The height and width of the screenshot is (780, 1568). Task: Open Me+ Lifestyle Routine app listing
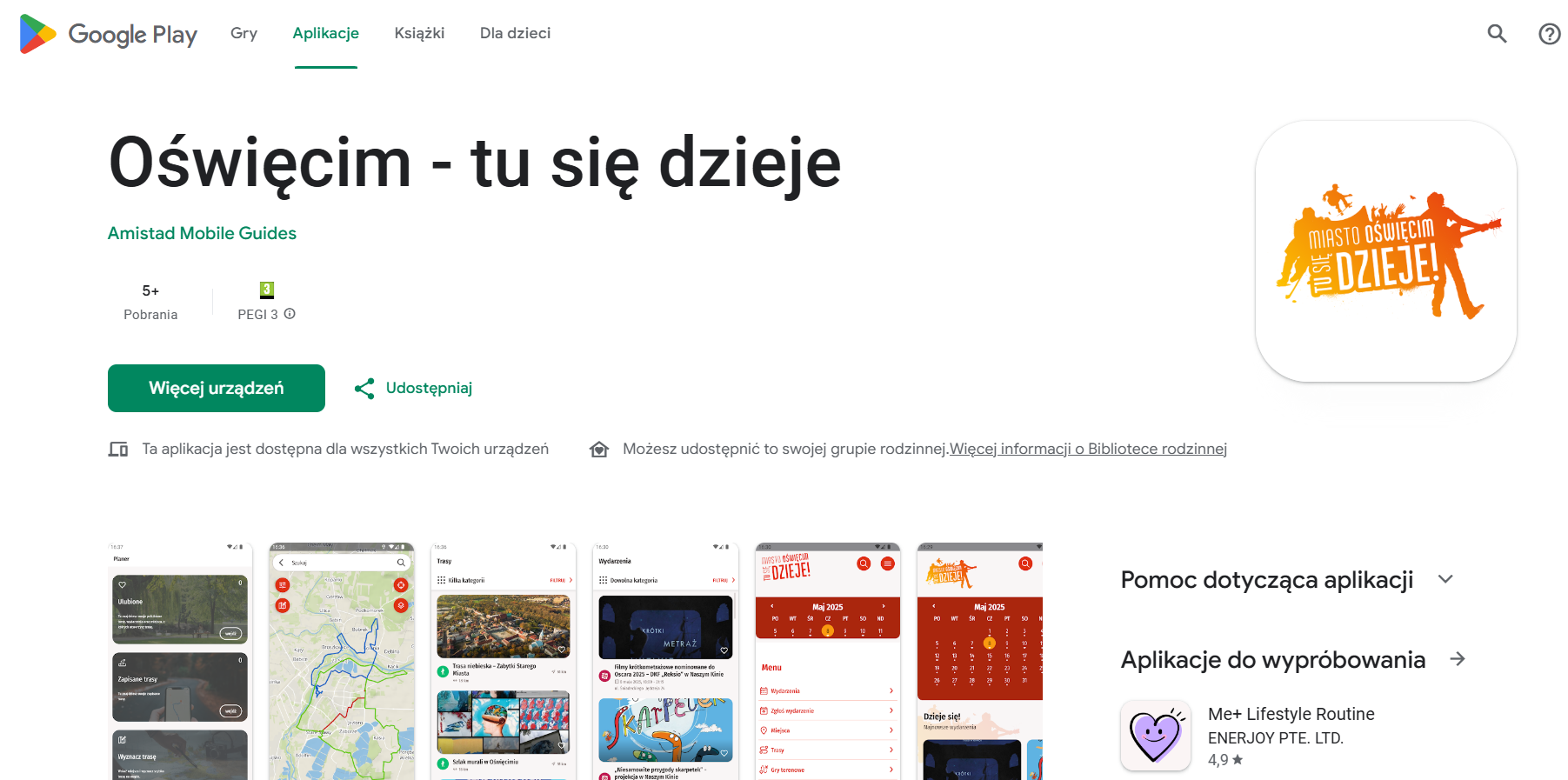click(1291, 736)
